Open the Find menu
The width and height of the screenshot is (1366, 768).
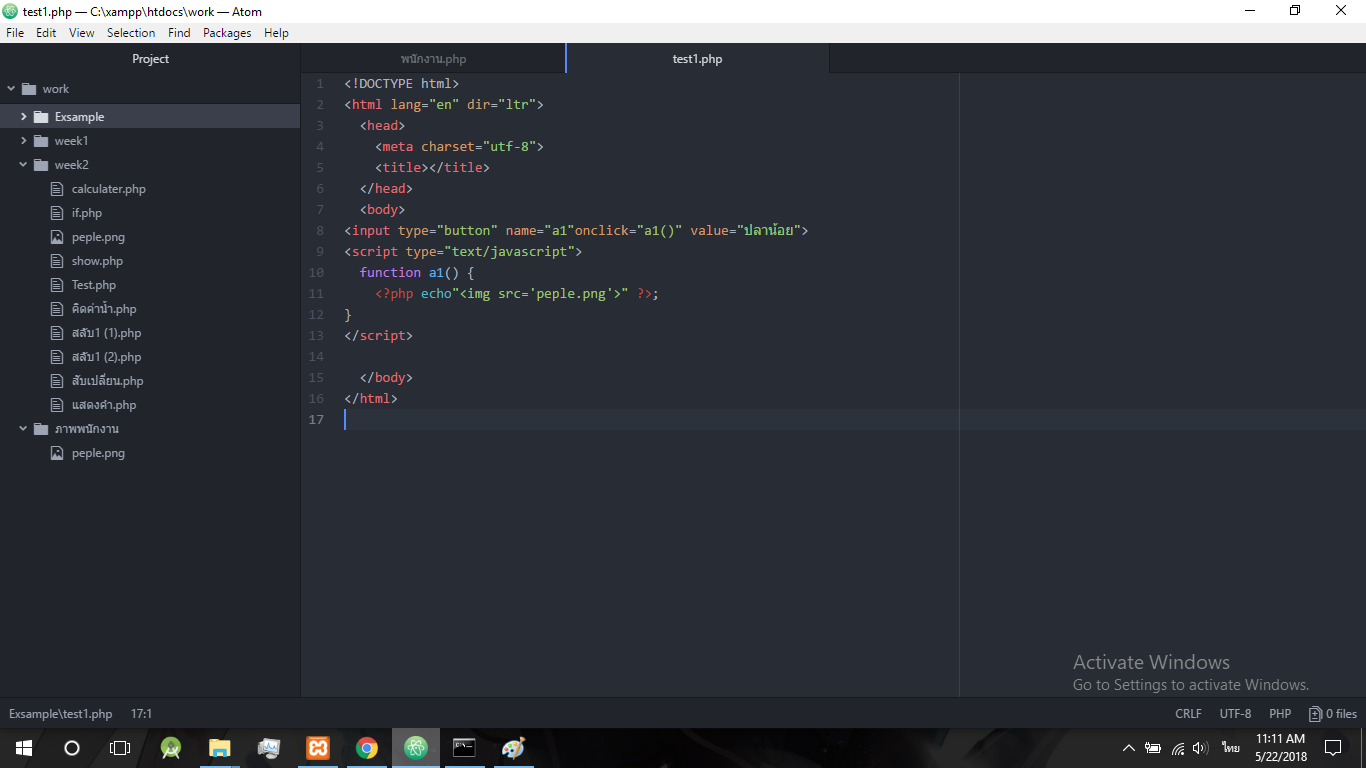pyautogui.click(x=179, y=33)
